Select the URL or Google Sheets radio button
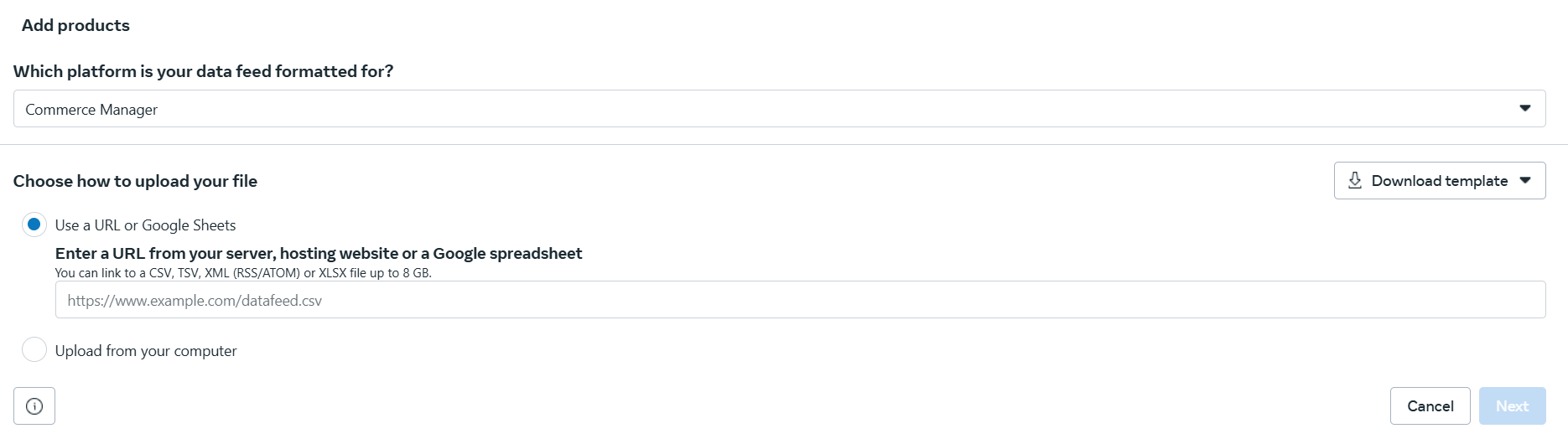The height and width of the screenshot is (444, 1568). coord(34,225)
